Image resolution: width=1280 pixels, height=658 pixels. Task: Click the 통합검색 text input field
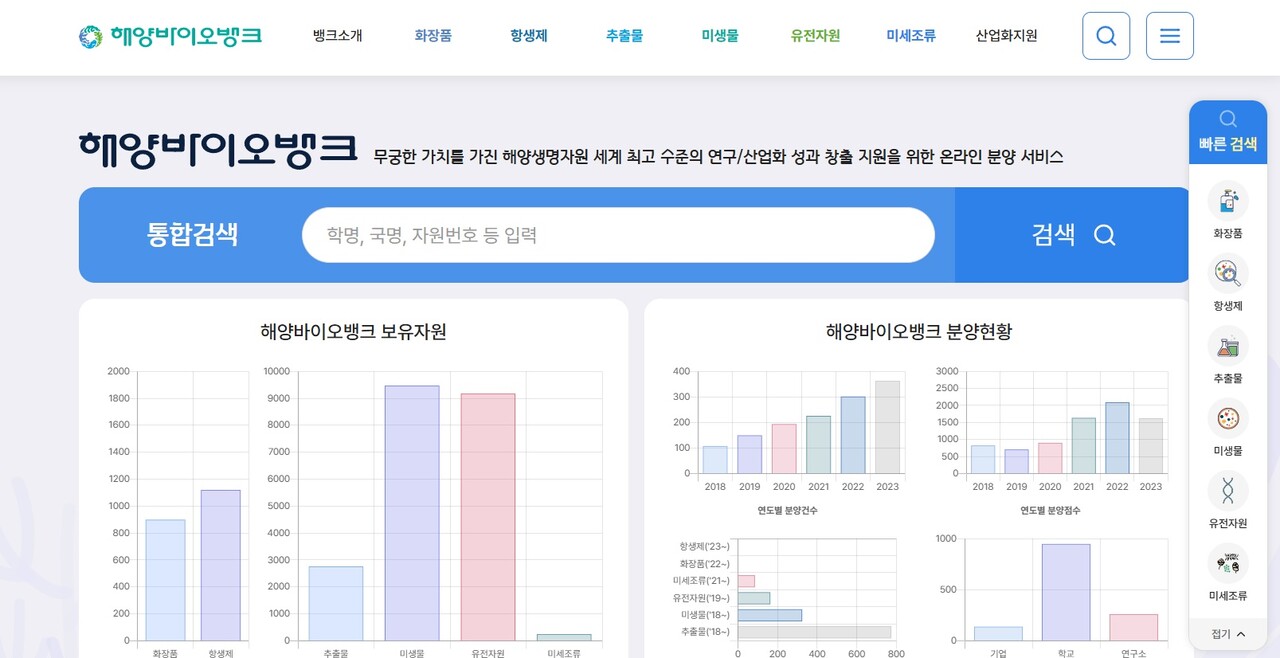pyautogui.click(x=618, y=234)
